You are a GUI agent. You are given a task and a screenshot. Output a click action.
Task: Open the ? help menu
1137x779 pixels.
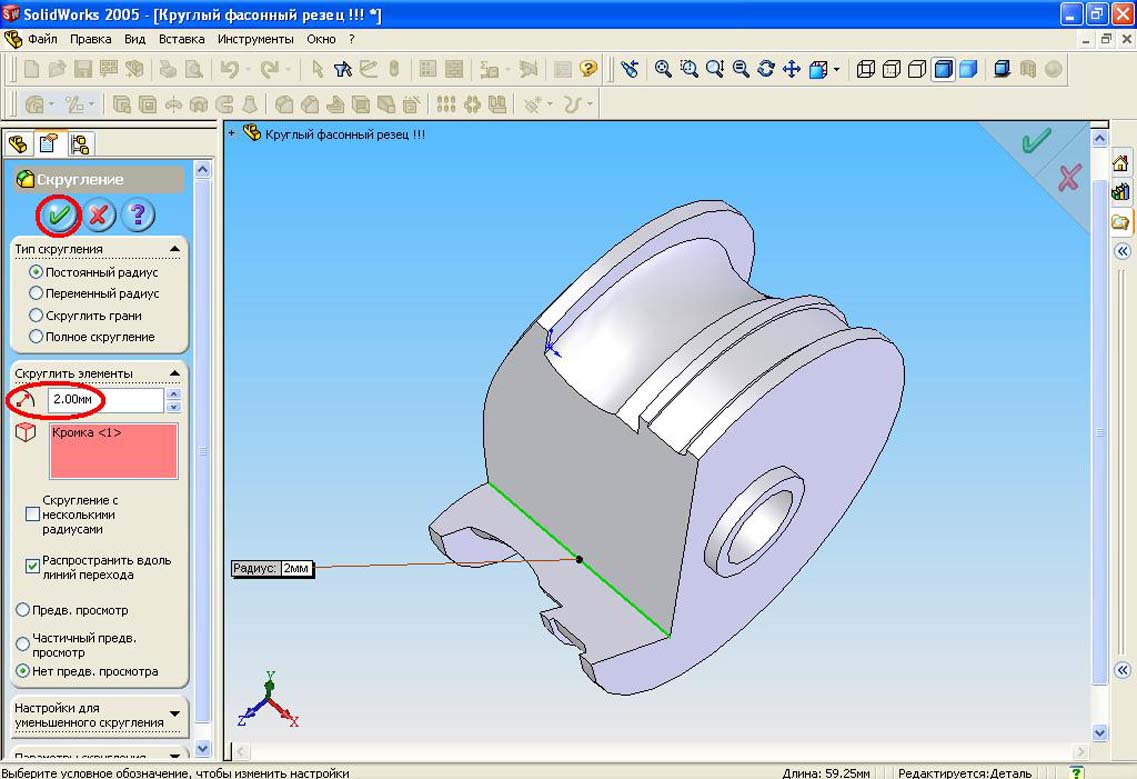tap(352, 39)
